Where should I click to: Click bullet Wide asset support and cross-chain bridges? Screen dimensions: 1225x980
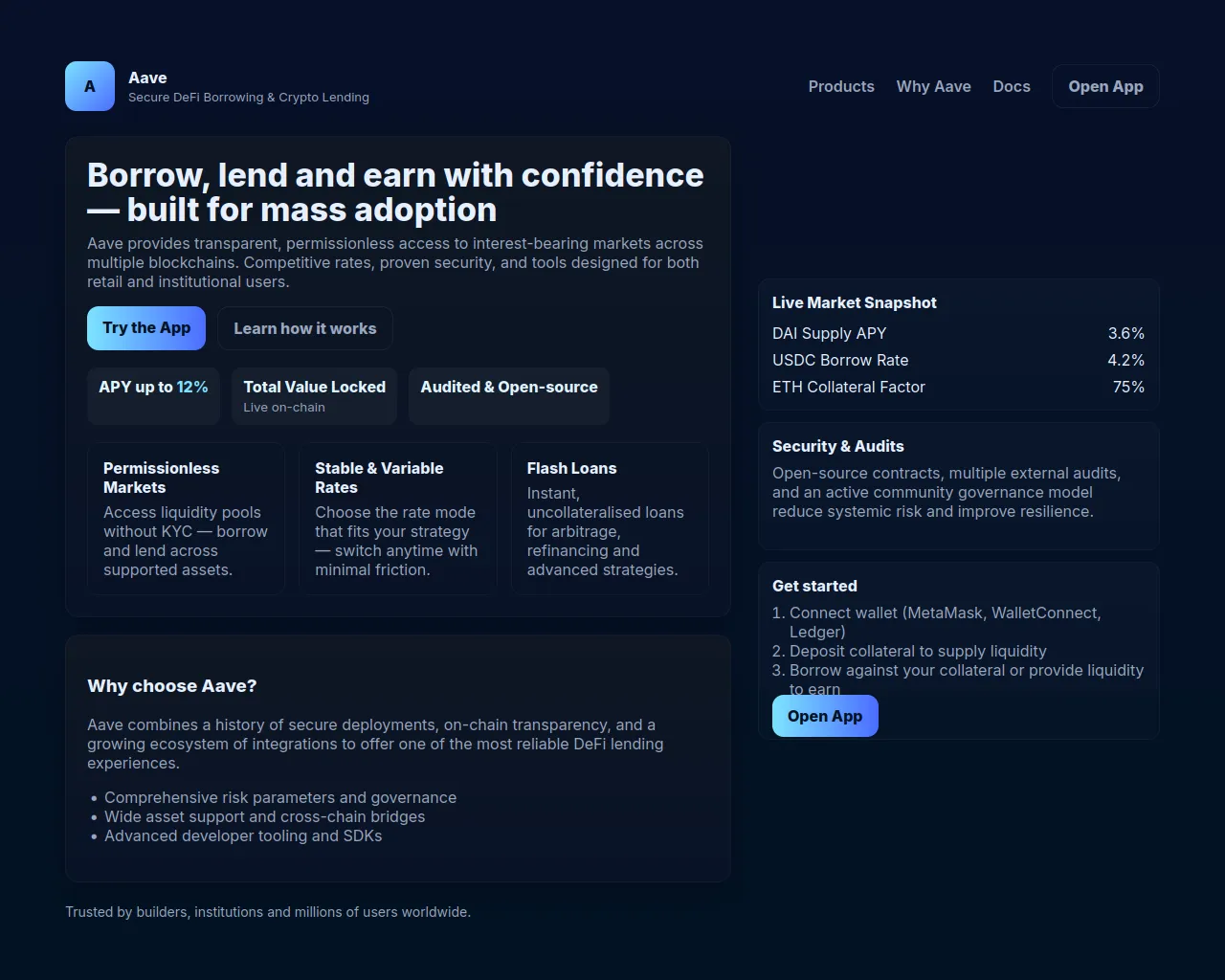coord(265,816)
